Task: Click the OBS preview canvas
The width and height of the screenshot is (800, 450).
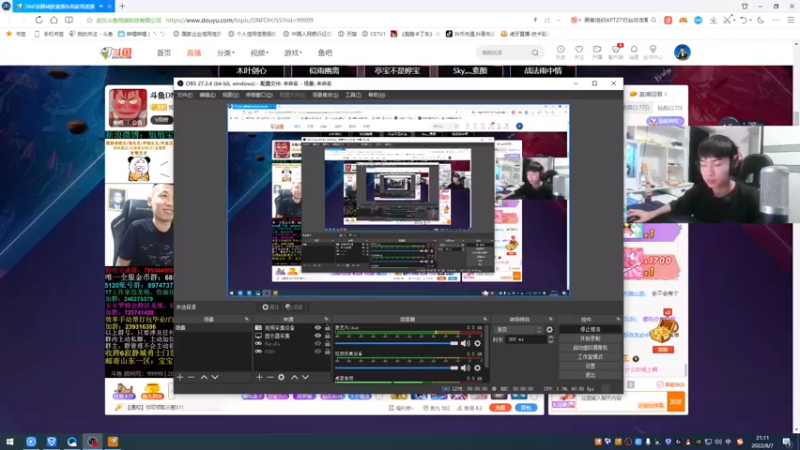Action: click(398, 201)
